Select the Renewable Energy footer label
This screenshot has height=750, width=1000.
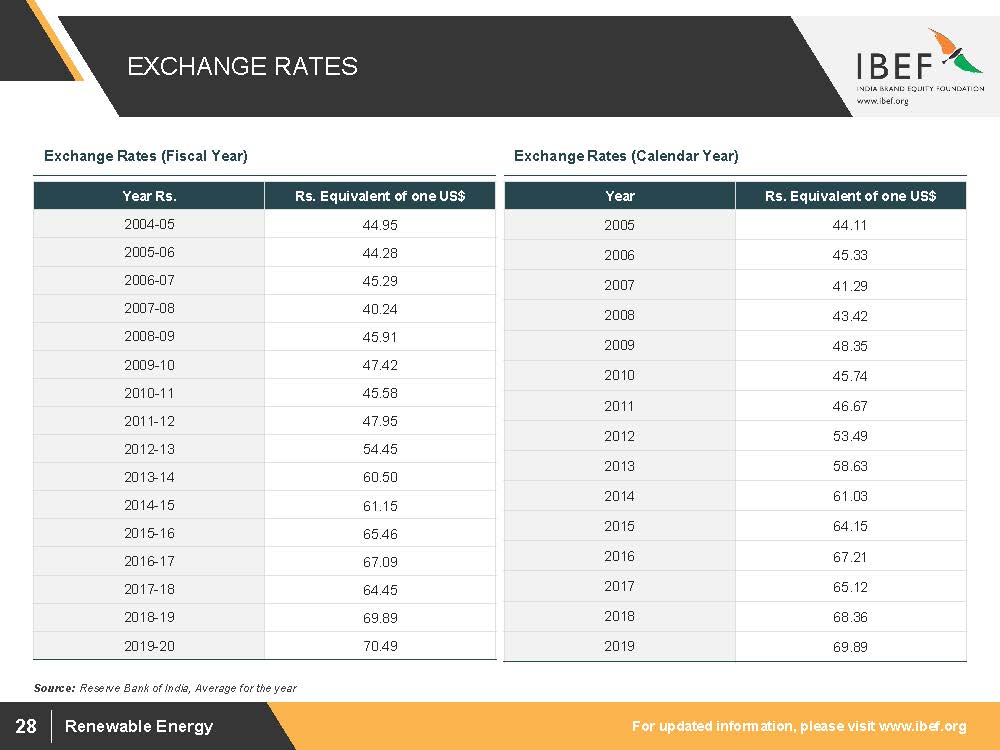tap(138, 726)
